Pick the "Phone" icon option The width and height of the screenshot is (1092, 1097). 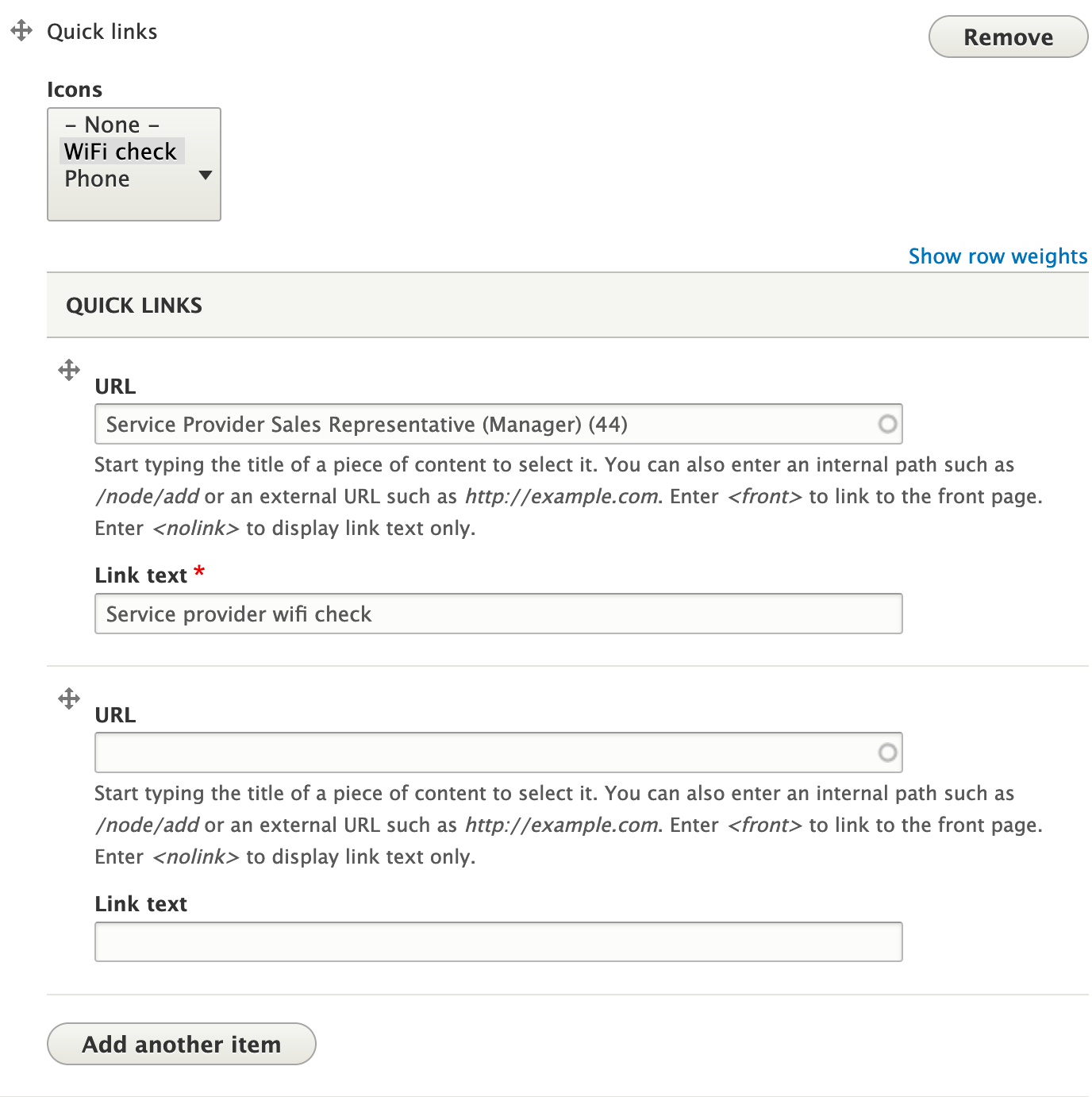[x=97, y=179]
